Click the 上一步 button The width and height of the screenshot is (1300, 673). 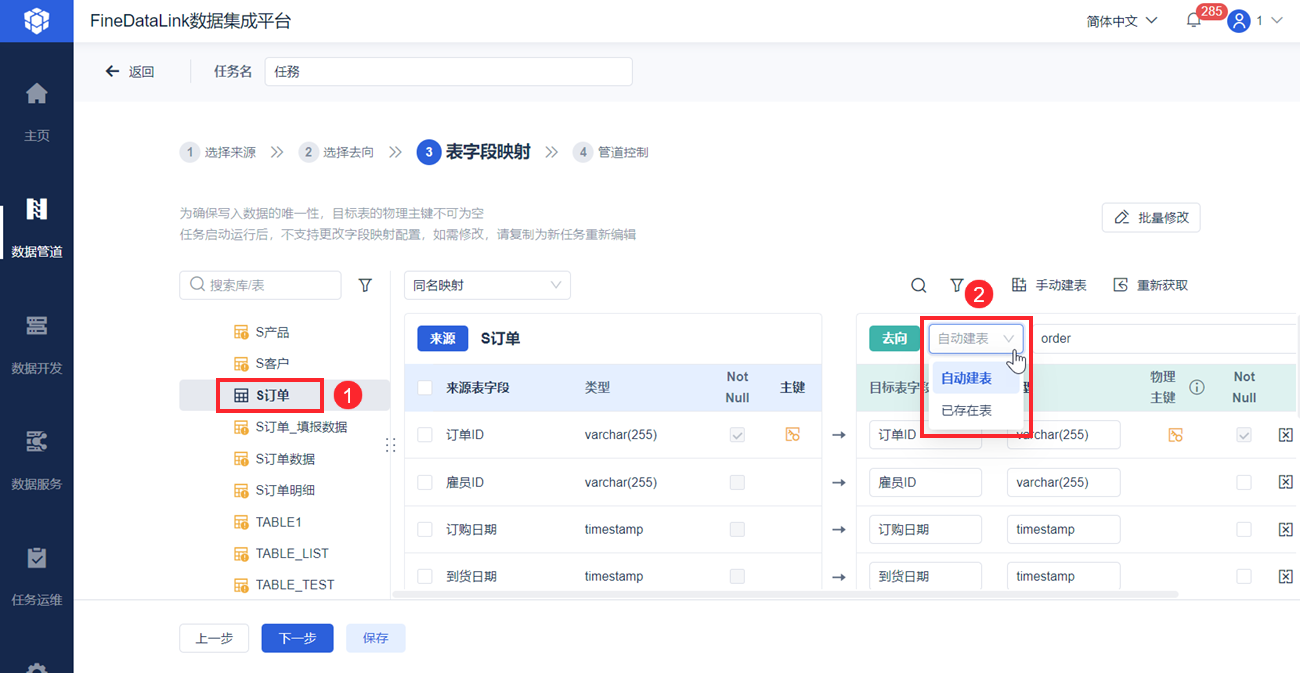[214, 638]
